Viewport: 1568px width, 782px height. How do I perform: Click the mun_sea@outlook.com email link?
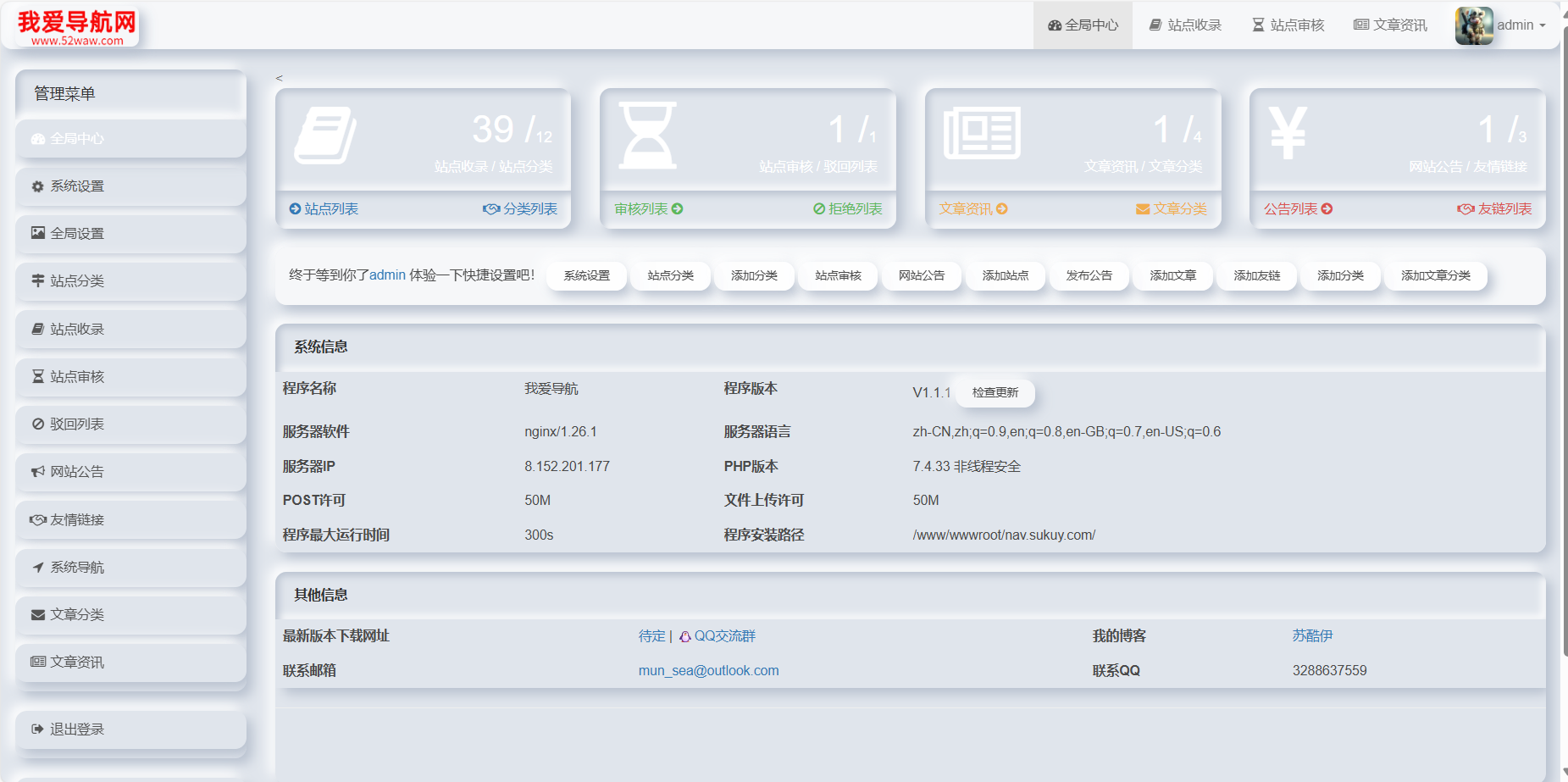click(708, 670)
